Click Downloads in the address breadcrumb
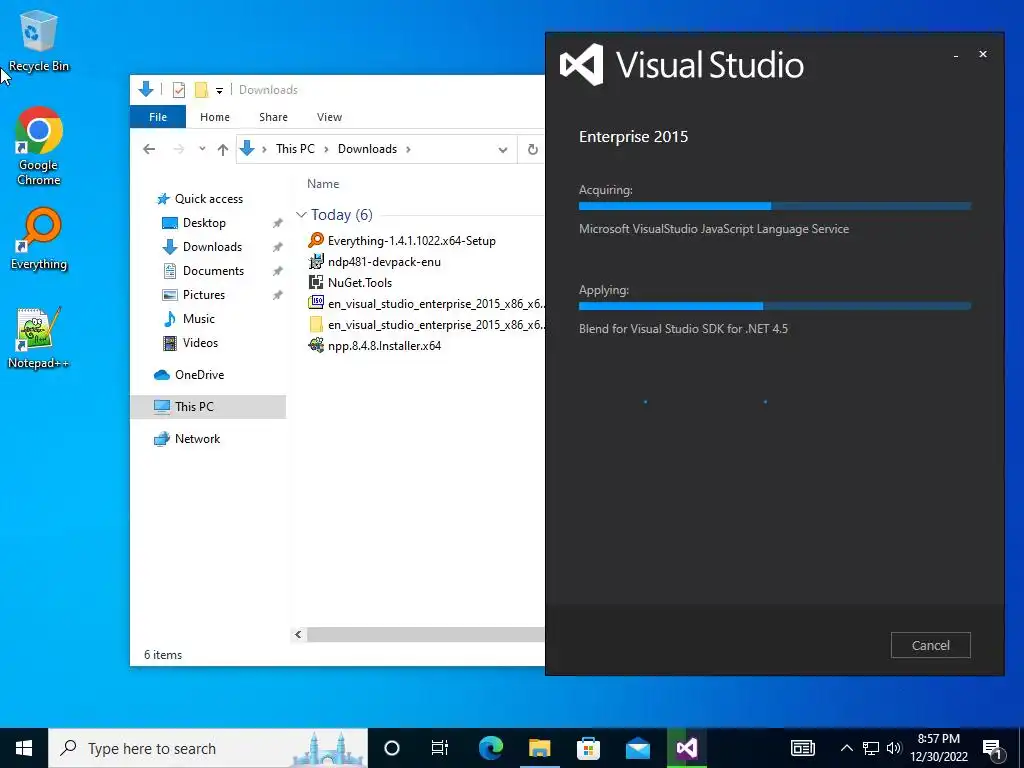Image resolution: width=1024 pixels, height=768 pixels. [367, 149]
